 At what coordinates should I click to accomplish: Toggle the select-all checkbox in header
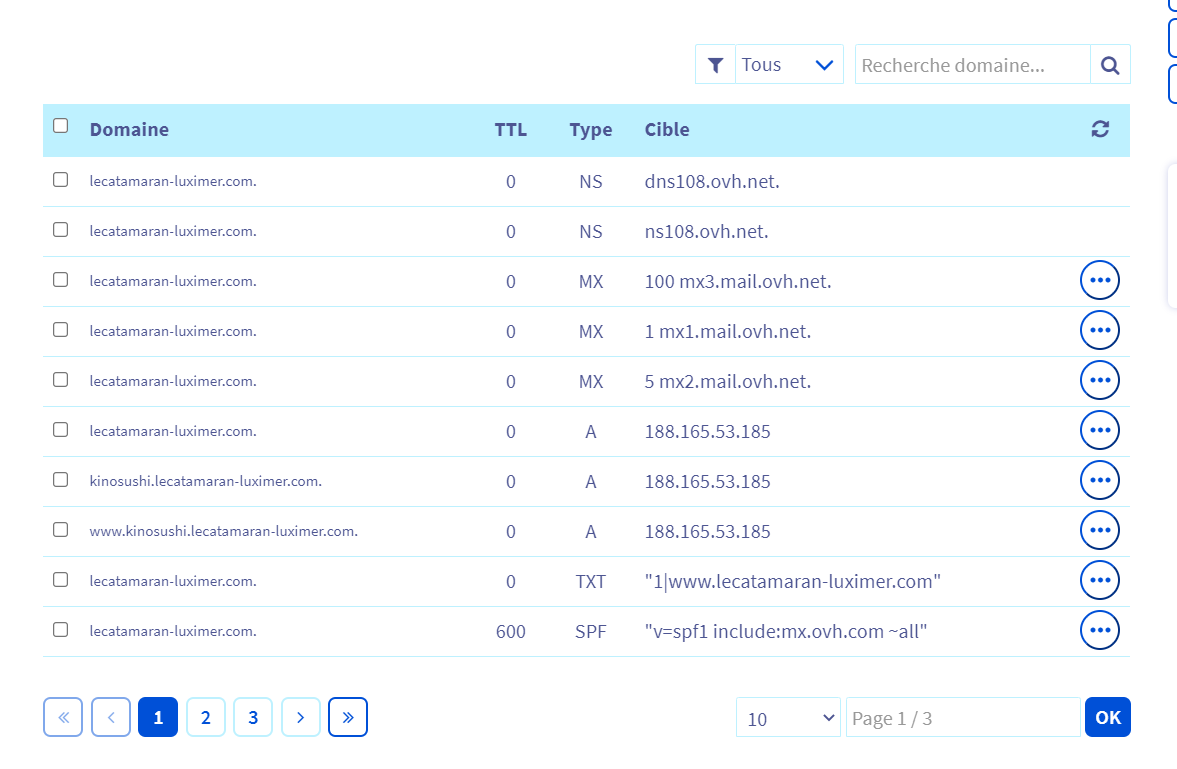[x=61, y=126]
